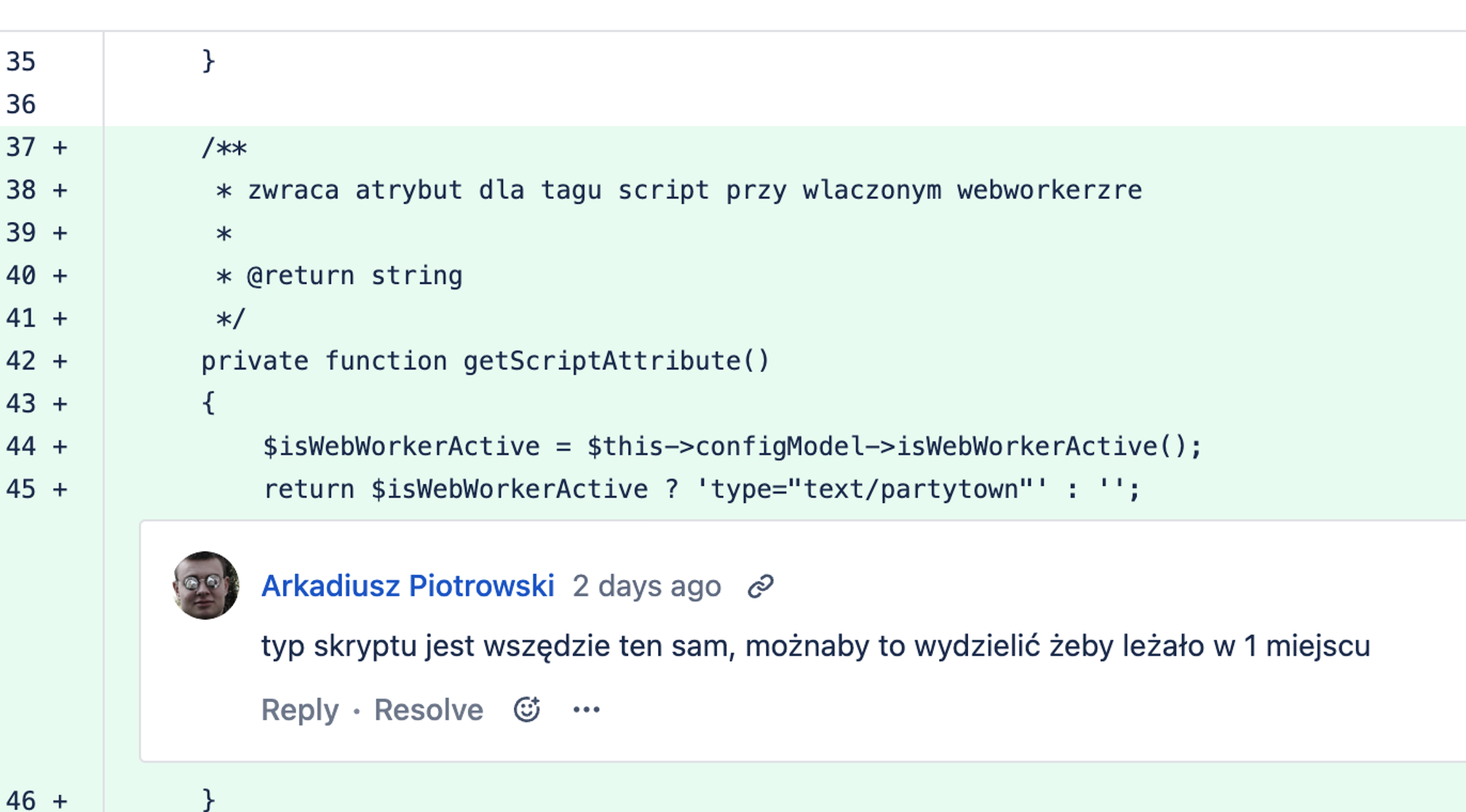Click line number 35 in the gutter
Image resolution: width=1466 pixels, height=812 pixels.
point(21,62)
